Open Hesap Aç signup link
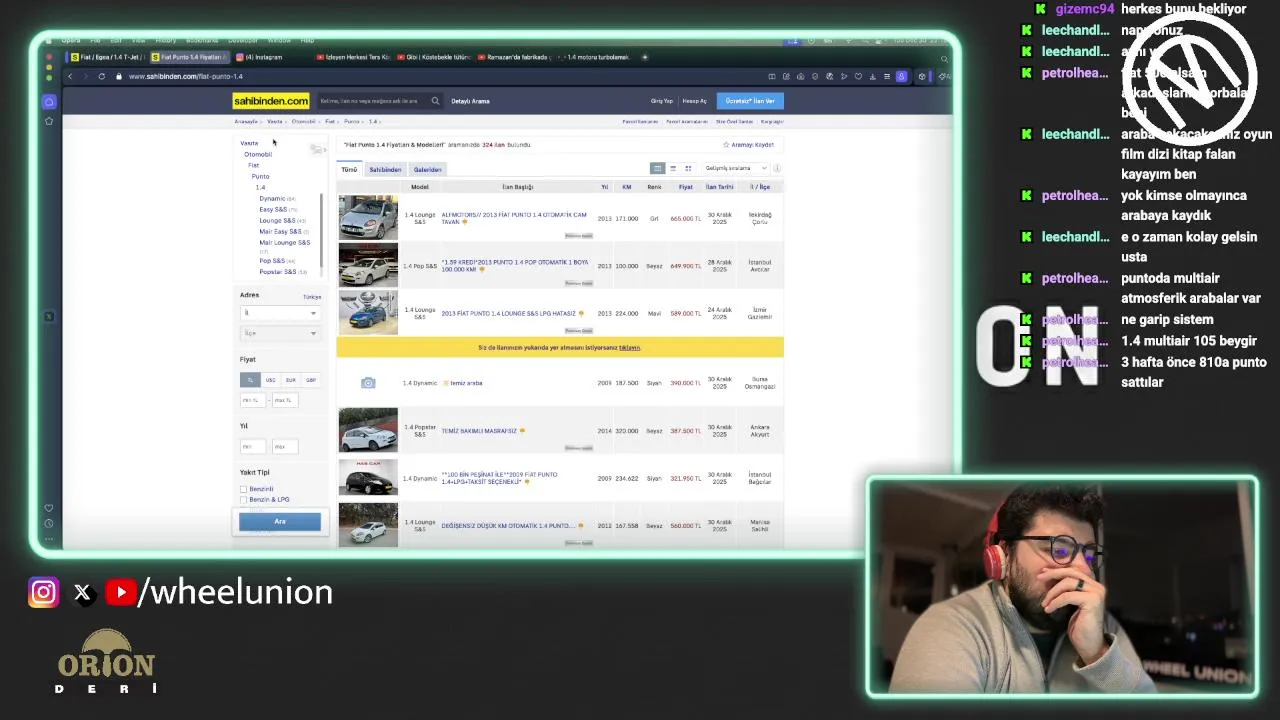The width and height of the screenshot is (1280, 720). 694,101
